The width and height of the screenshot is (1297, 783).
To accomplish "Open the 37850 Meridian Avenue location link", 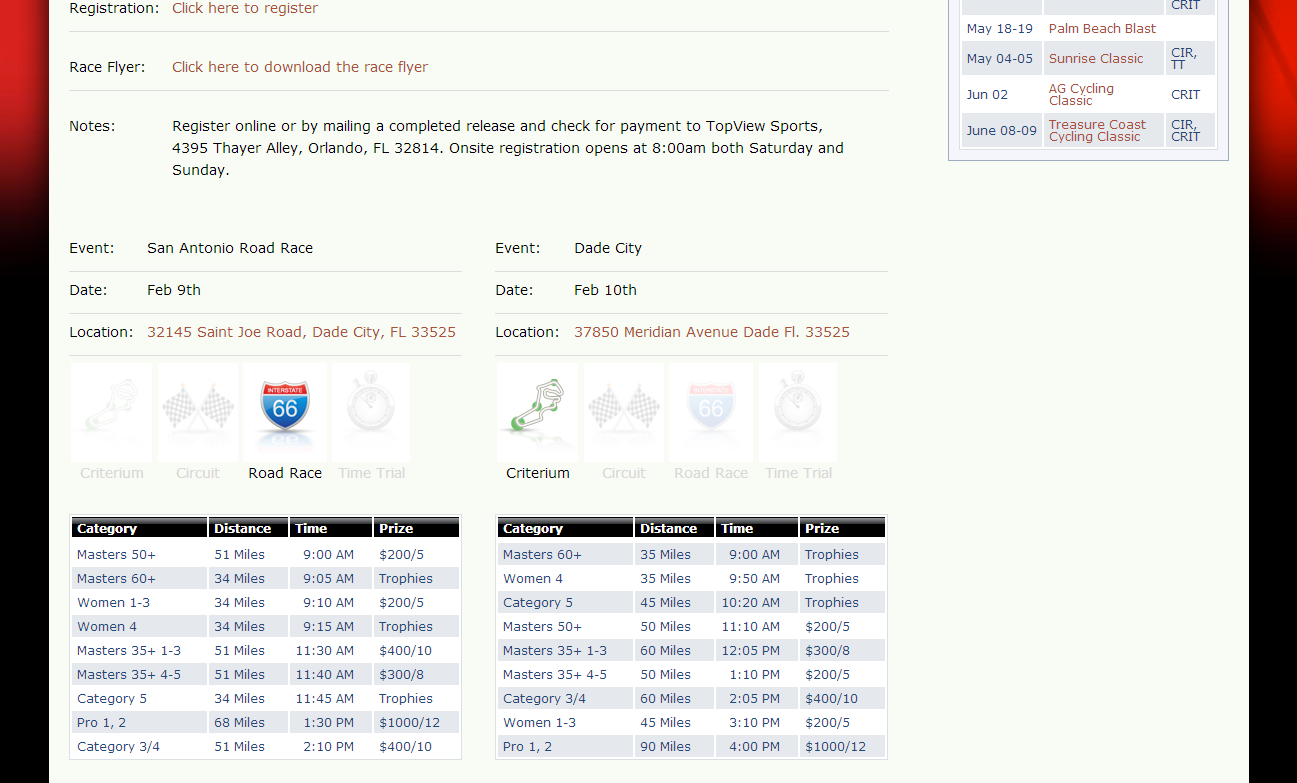I will tap(712, 332).
